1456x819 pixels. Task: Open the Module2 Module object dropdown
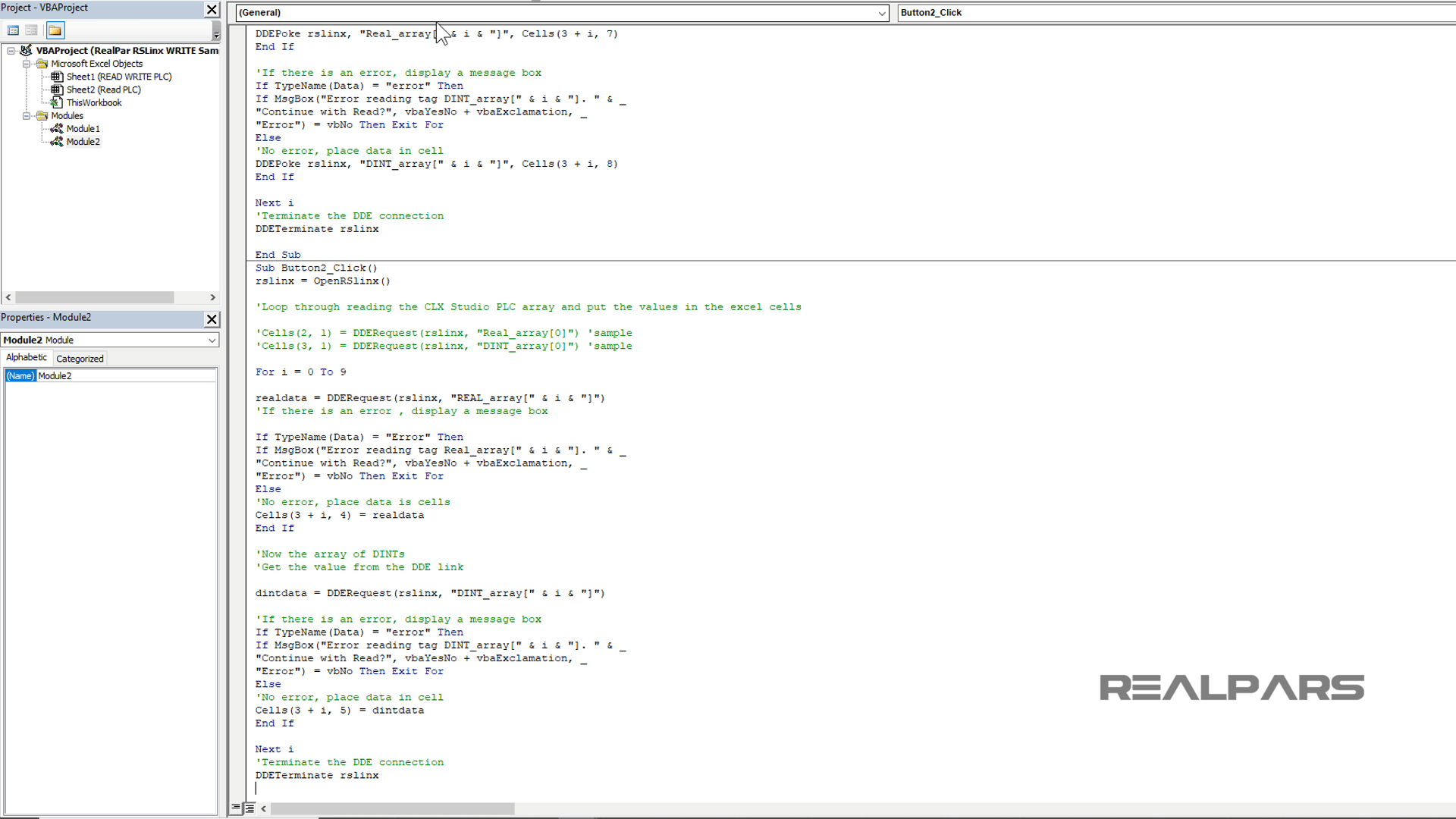pyautogui.click(x=212, y=340)
